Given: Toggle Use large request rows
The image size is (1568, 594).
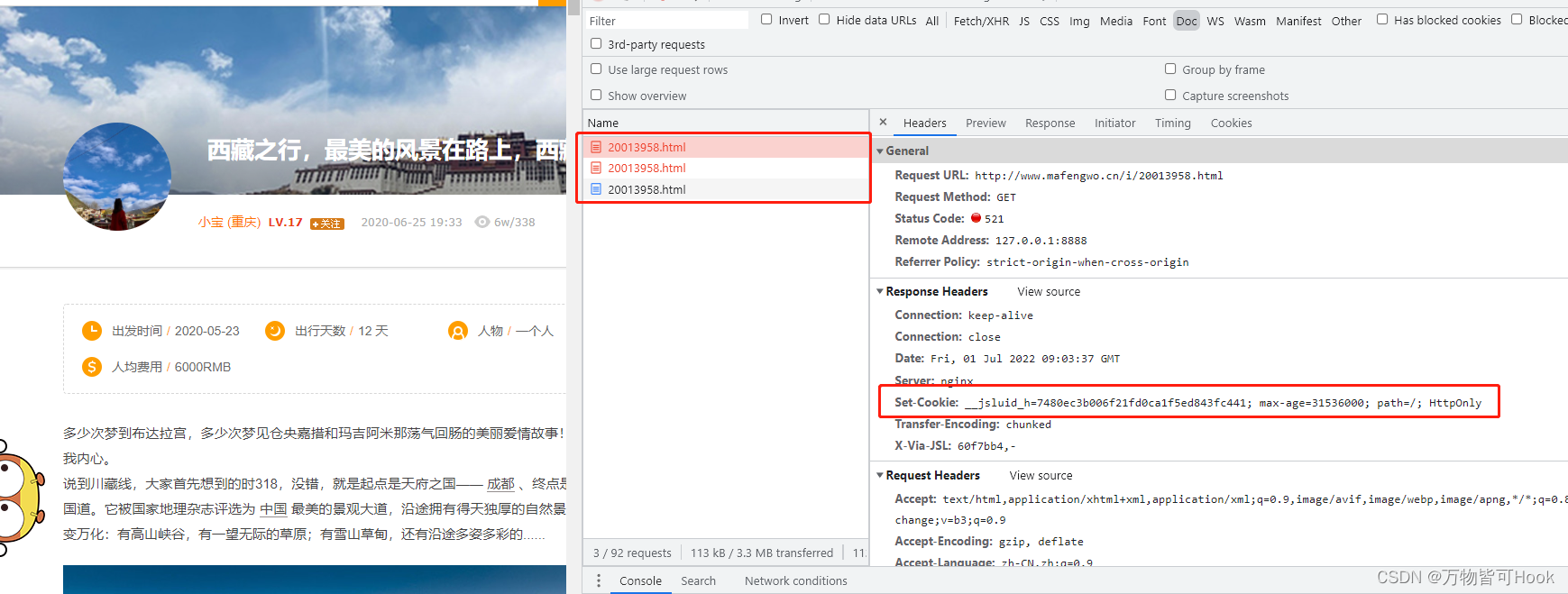Looking at the screenshot, I should coord(596,69).
